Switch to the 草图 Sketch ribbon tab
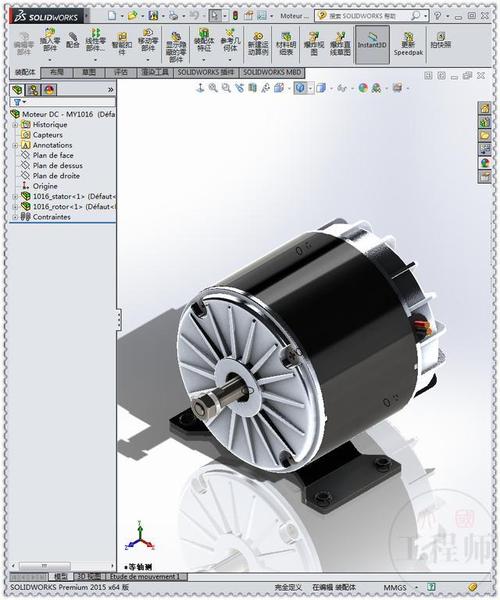500x600 pixels. [x=89, y=72]
